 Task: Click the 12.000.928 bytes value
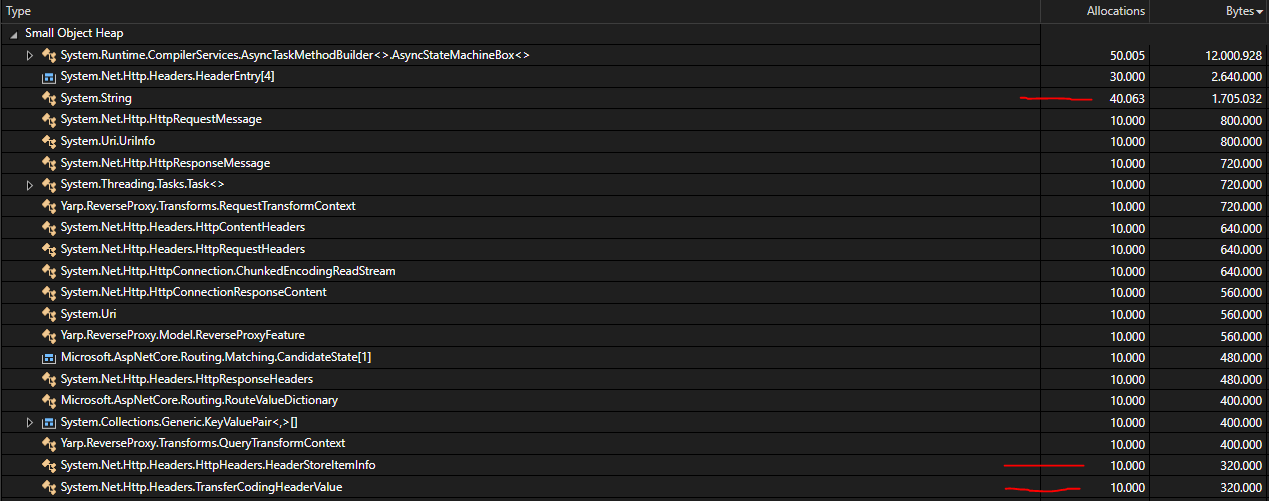(x=1233, y=55)
